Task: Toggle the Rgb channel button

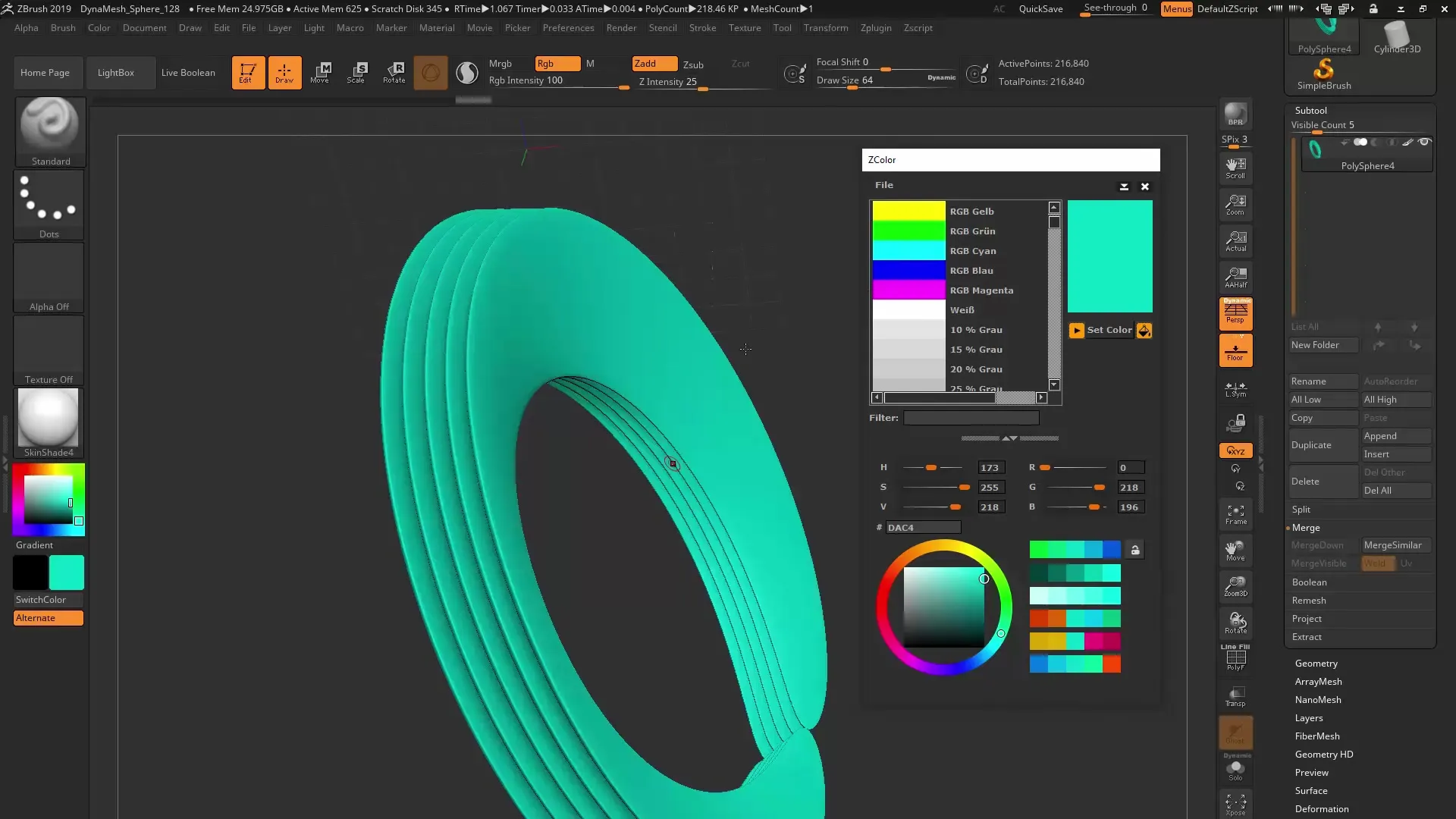Action: pos(557,64)
